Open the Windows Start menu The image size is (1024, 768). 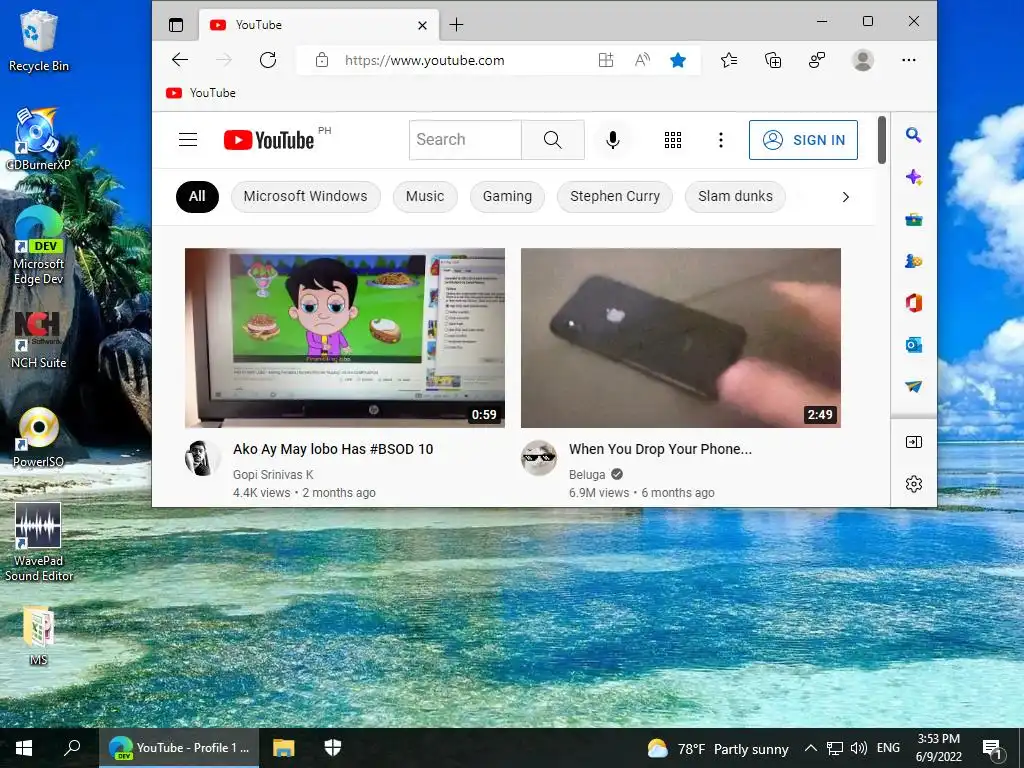[x=24, y=748]
